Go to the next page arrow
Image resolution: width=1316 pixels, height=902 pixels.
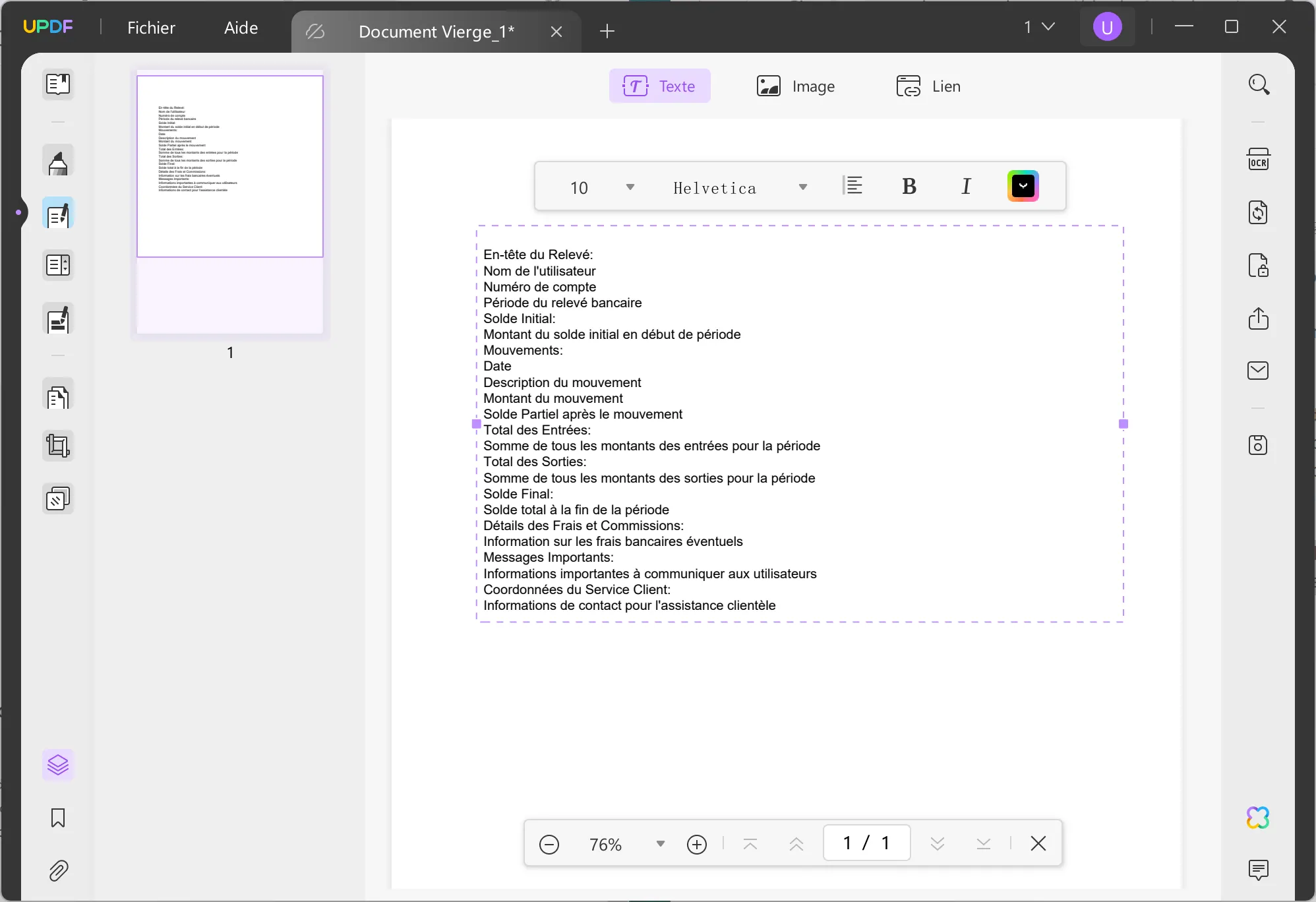938,844
